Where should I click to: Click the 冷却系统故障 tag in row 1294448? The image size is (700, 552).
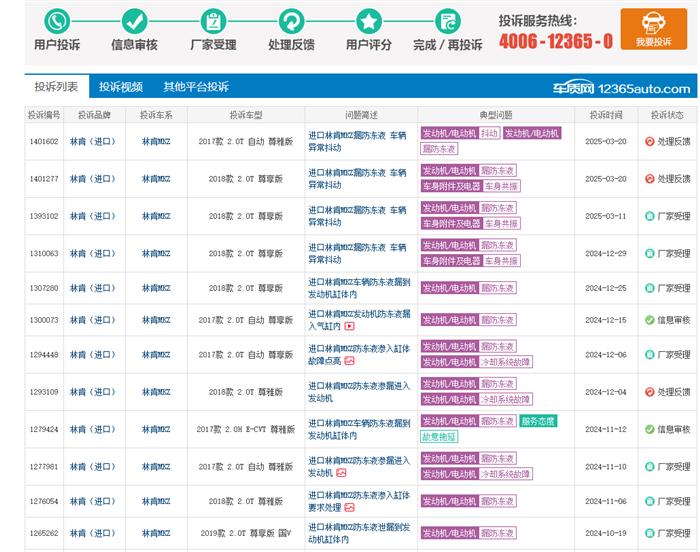[x=505, y=361]
